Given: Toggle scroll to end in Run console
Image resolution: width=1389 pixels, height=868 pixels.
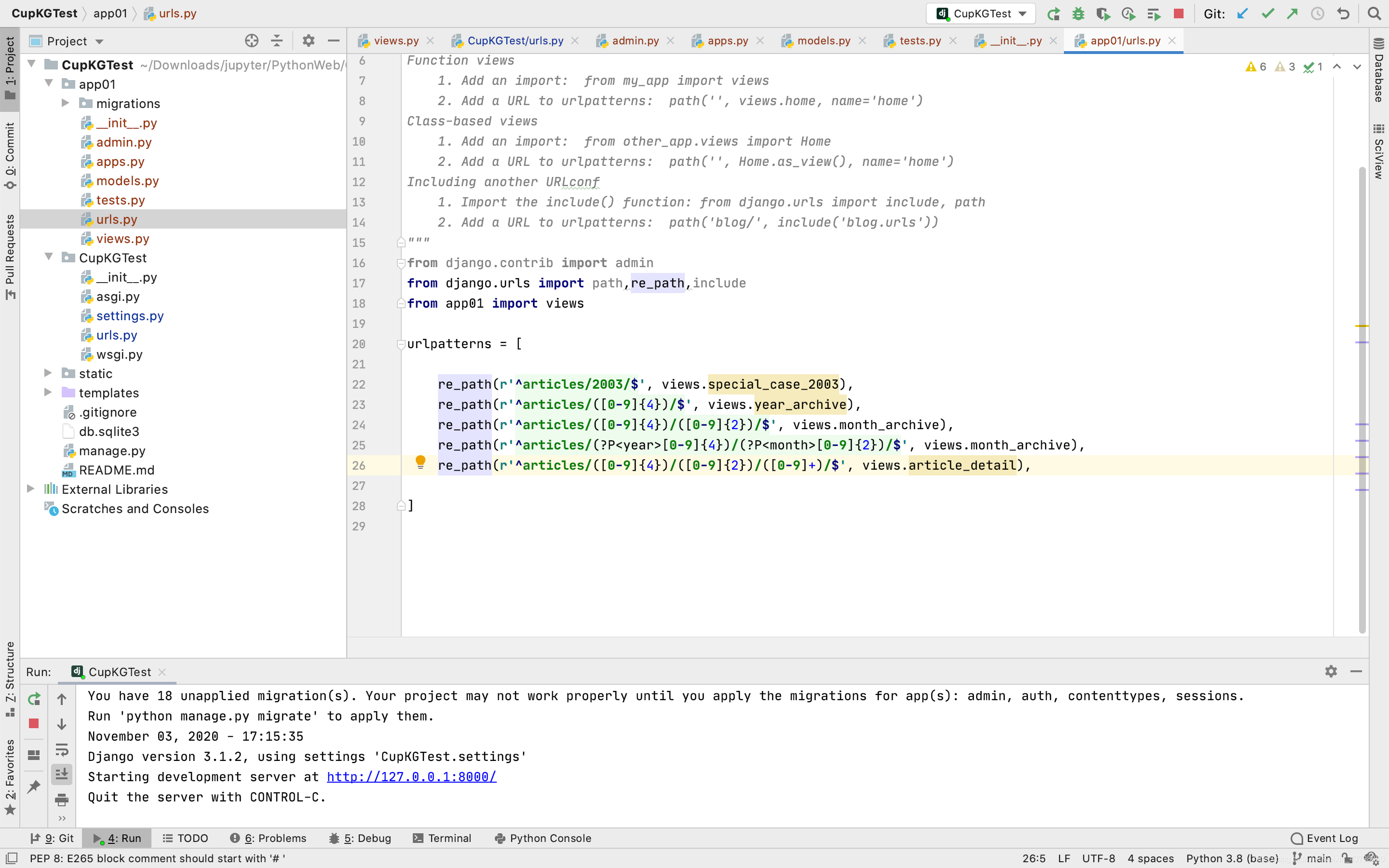Looking at the screenshot, I should click(61, 774).
